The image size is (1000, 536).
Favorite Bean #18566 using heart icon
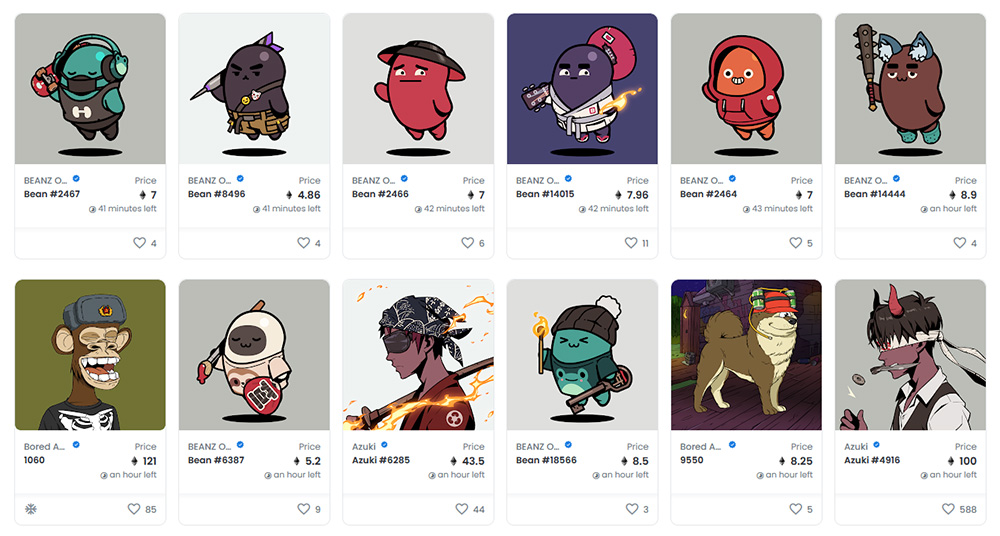coord(631,509)
